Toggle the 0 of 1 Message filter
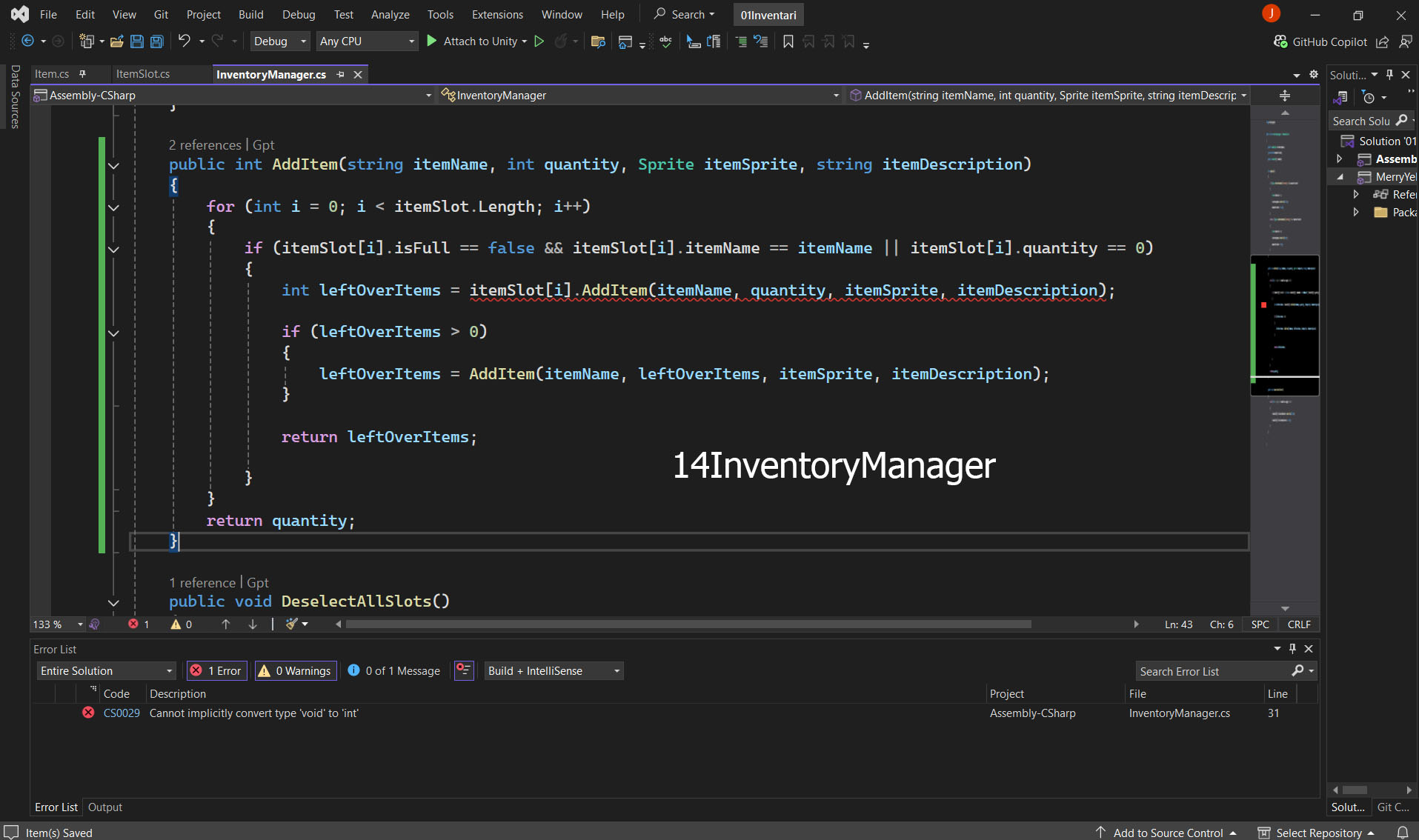Viewport: 1419px width, 840px height. click(x=393, y=670)
